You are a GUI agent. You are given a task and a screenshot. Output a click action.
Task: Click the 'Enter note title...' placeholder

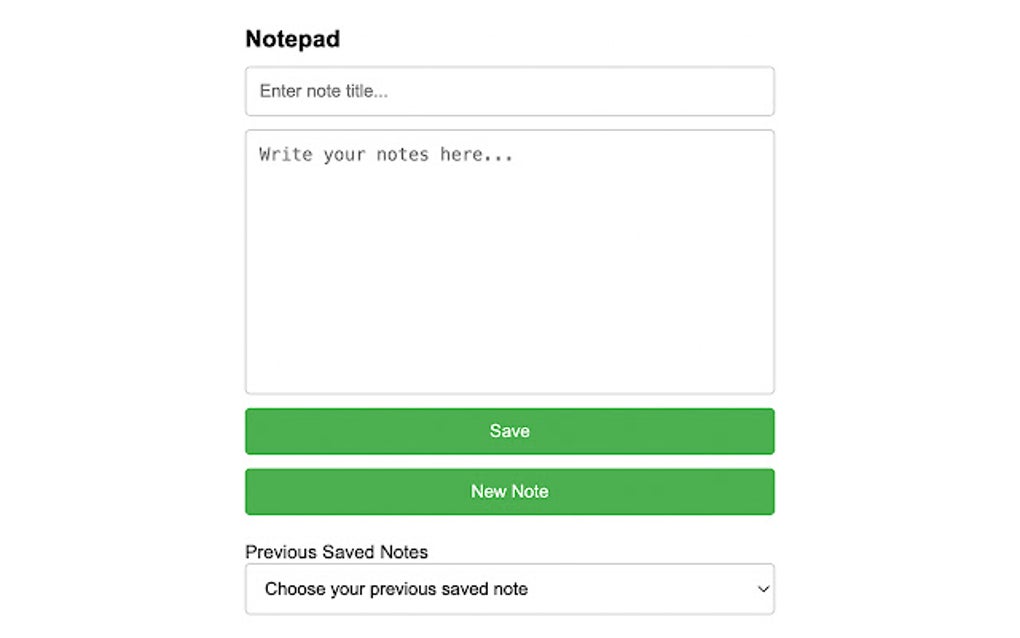pyautogui.click(x=322, y=91)
